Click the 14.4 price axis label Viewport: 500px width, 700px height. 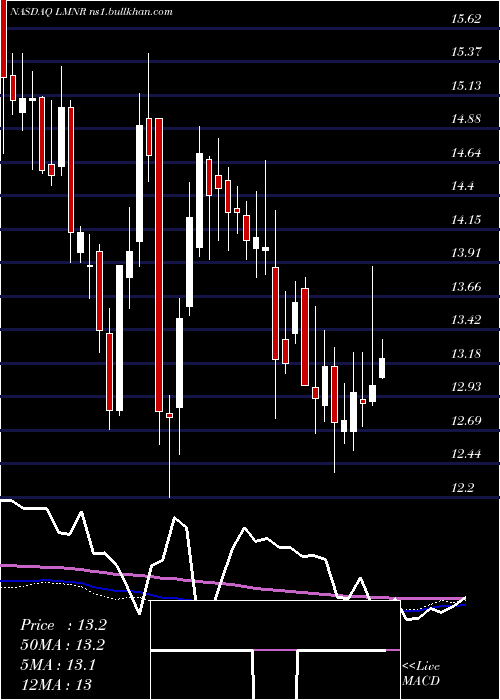click(462, 186)
